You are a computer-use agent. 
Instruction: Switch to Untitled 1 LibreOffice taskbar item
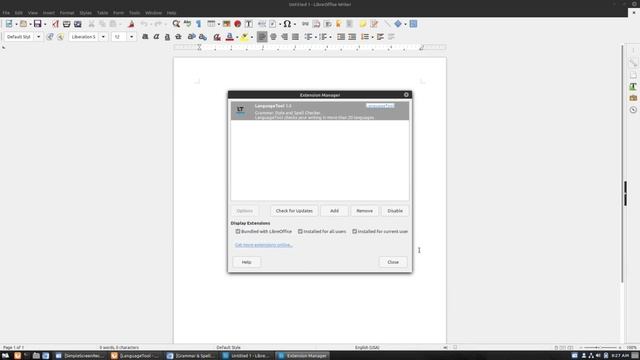click(x=246, y=356)
